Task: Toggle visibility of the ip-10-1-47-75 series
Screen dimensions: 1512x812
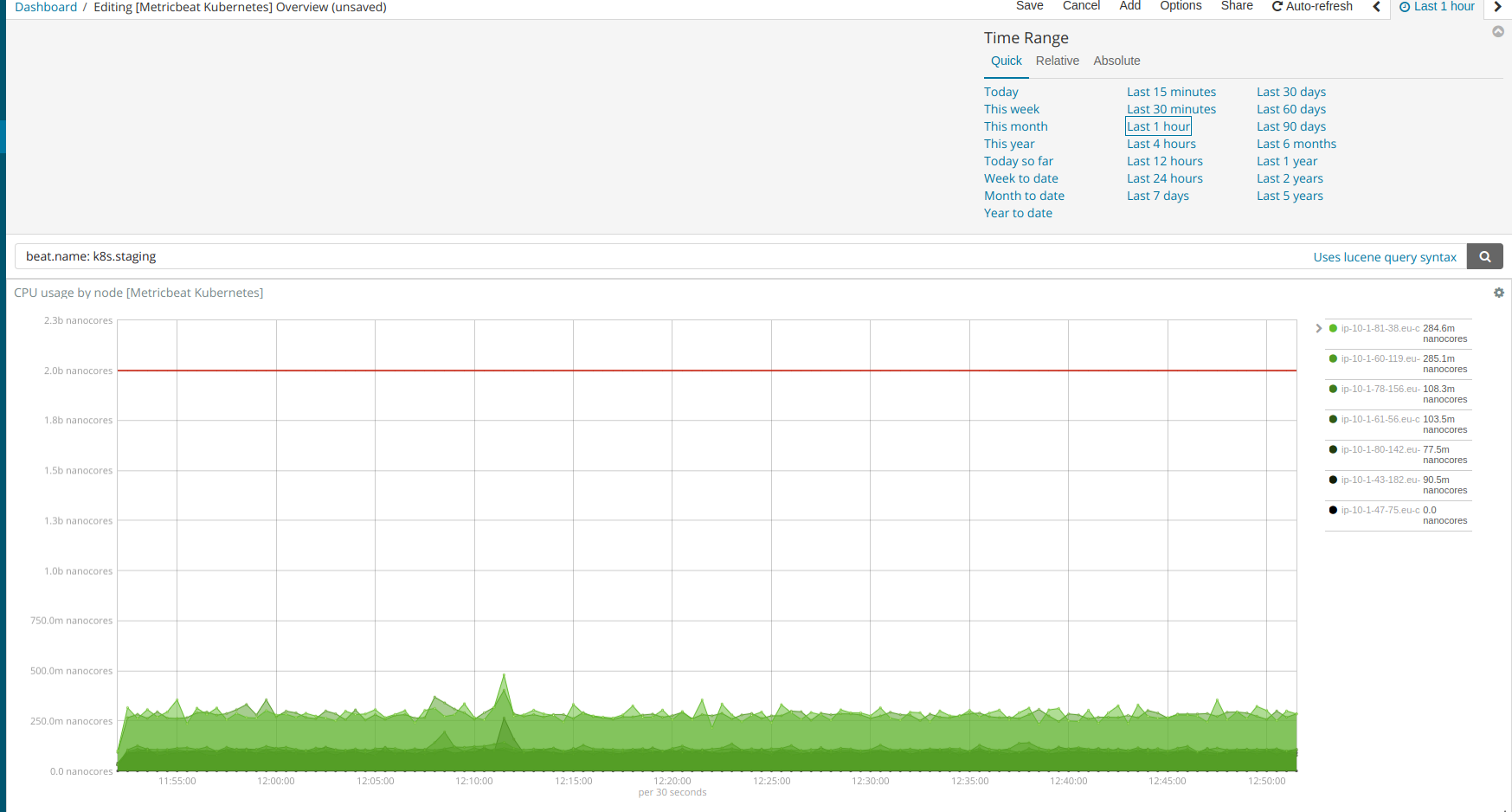Action: point(1333,510)
